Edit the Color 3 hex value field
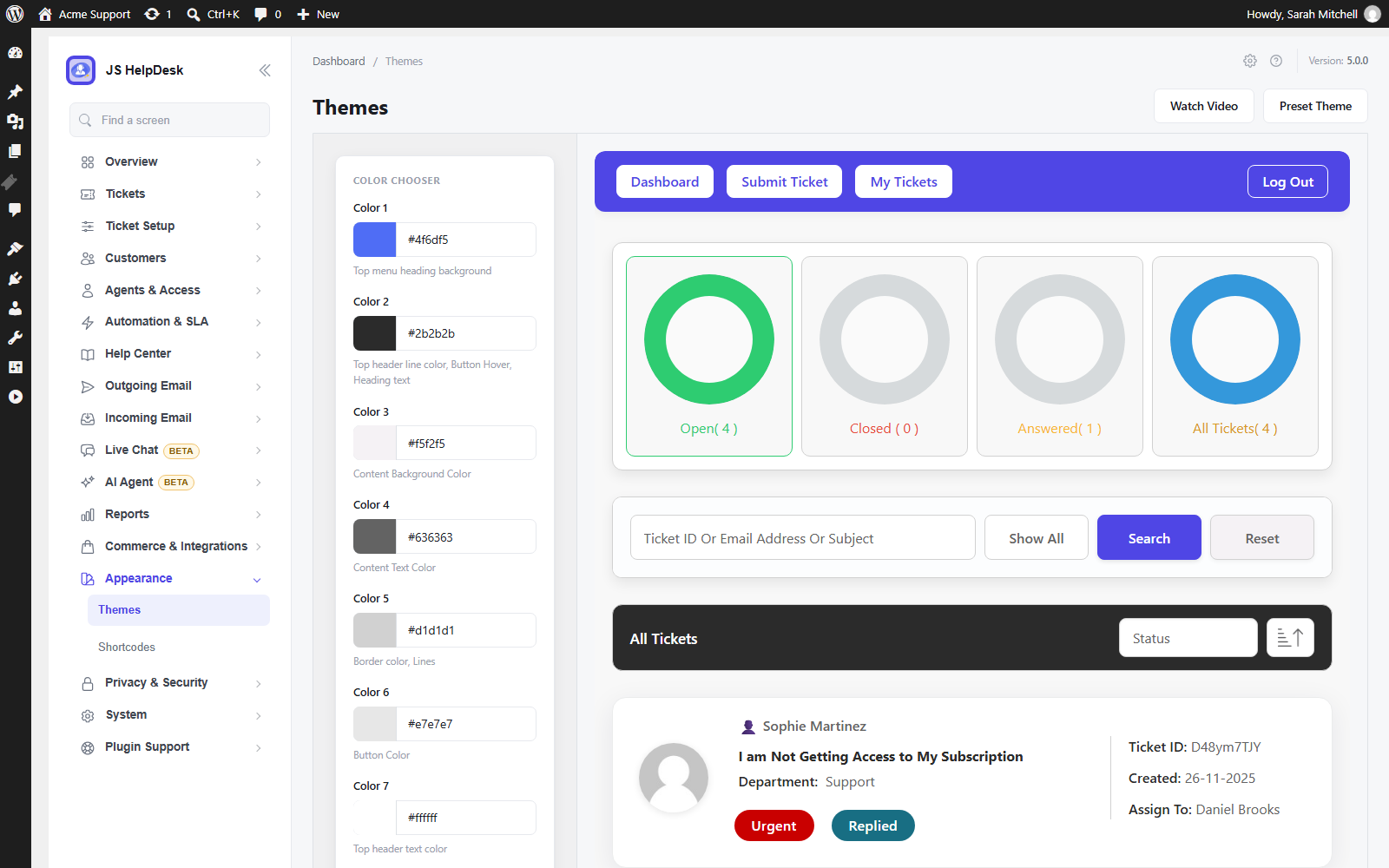 tap(466, 443)
